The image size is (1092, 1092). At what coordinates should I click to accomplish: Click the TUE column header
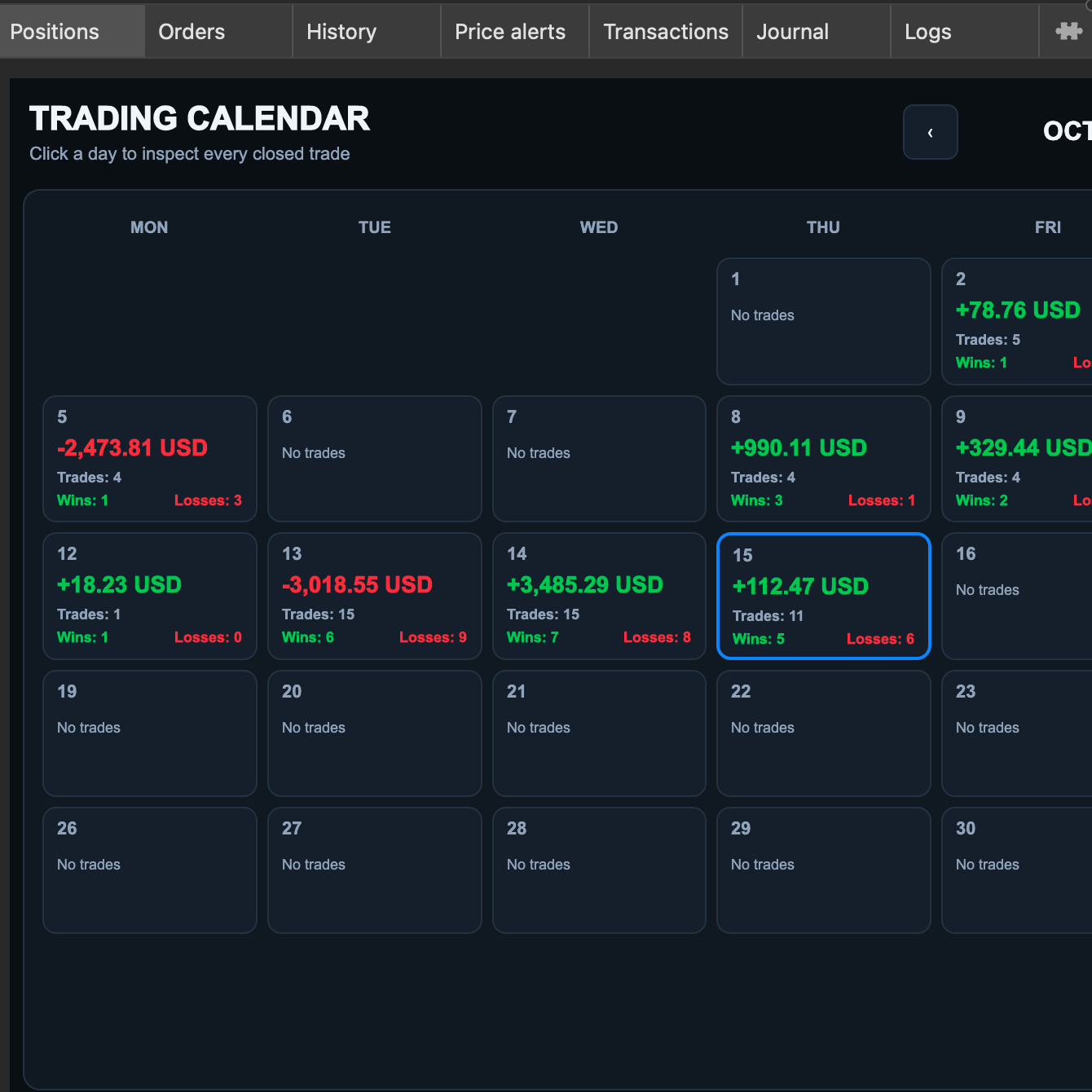(x=375, y=227)
